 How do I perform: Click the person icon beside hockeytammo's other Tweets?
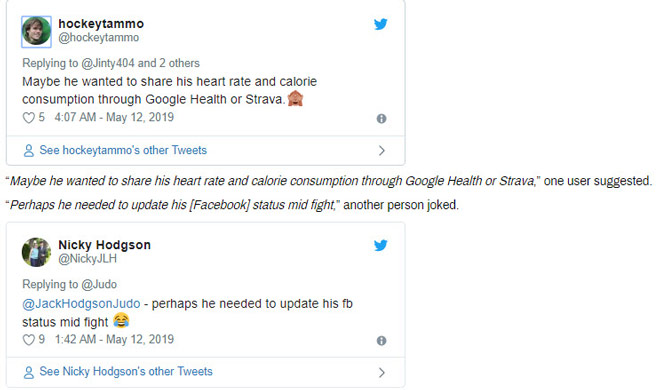click(29, 151)
